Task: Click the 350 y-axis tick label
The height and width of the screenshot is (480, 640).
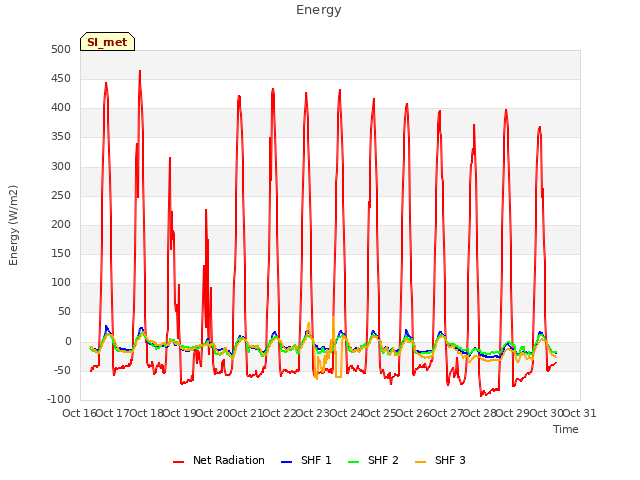Action: 61,137
